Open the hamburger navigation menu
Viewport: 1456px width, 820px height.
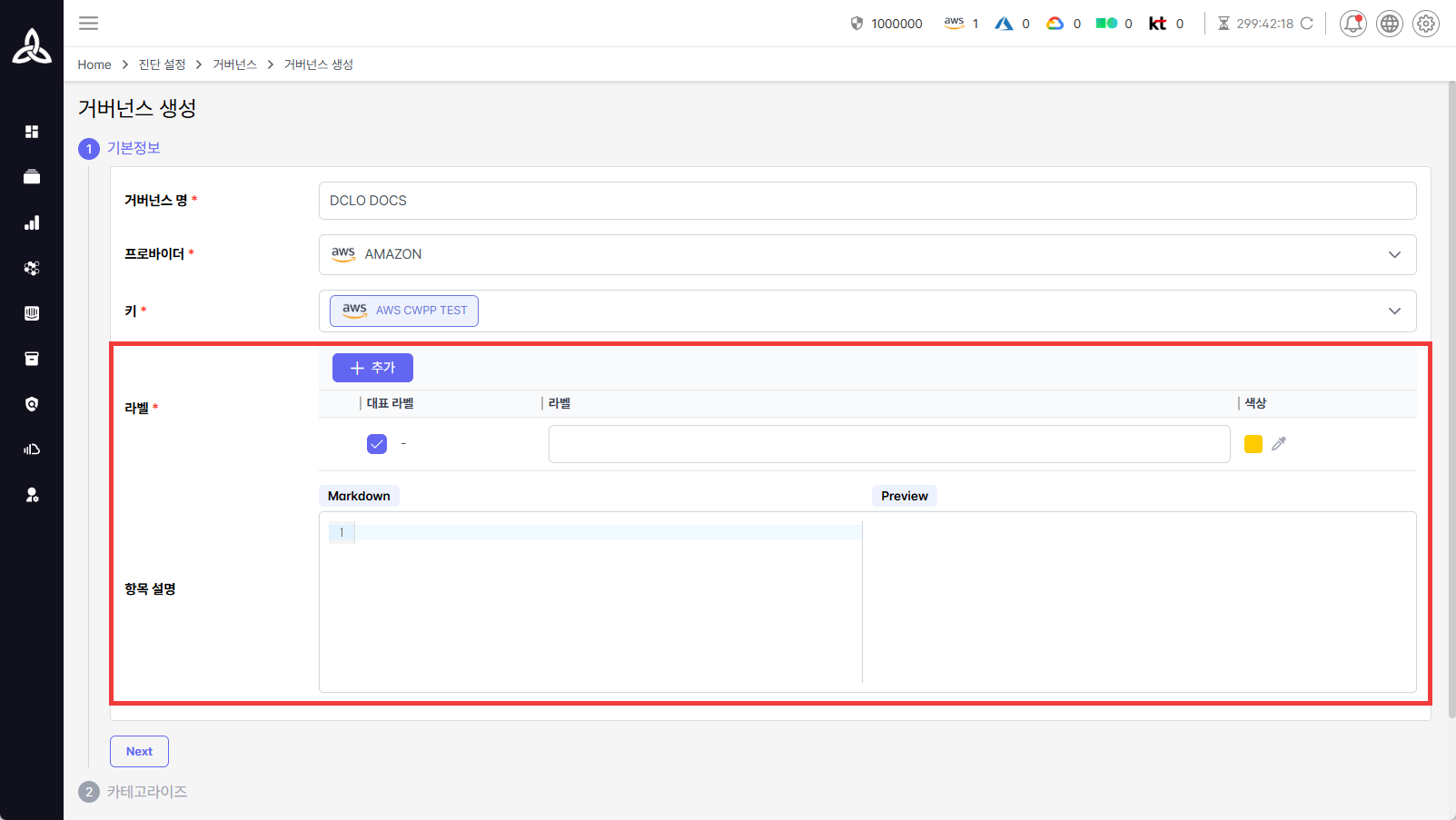88,24
